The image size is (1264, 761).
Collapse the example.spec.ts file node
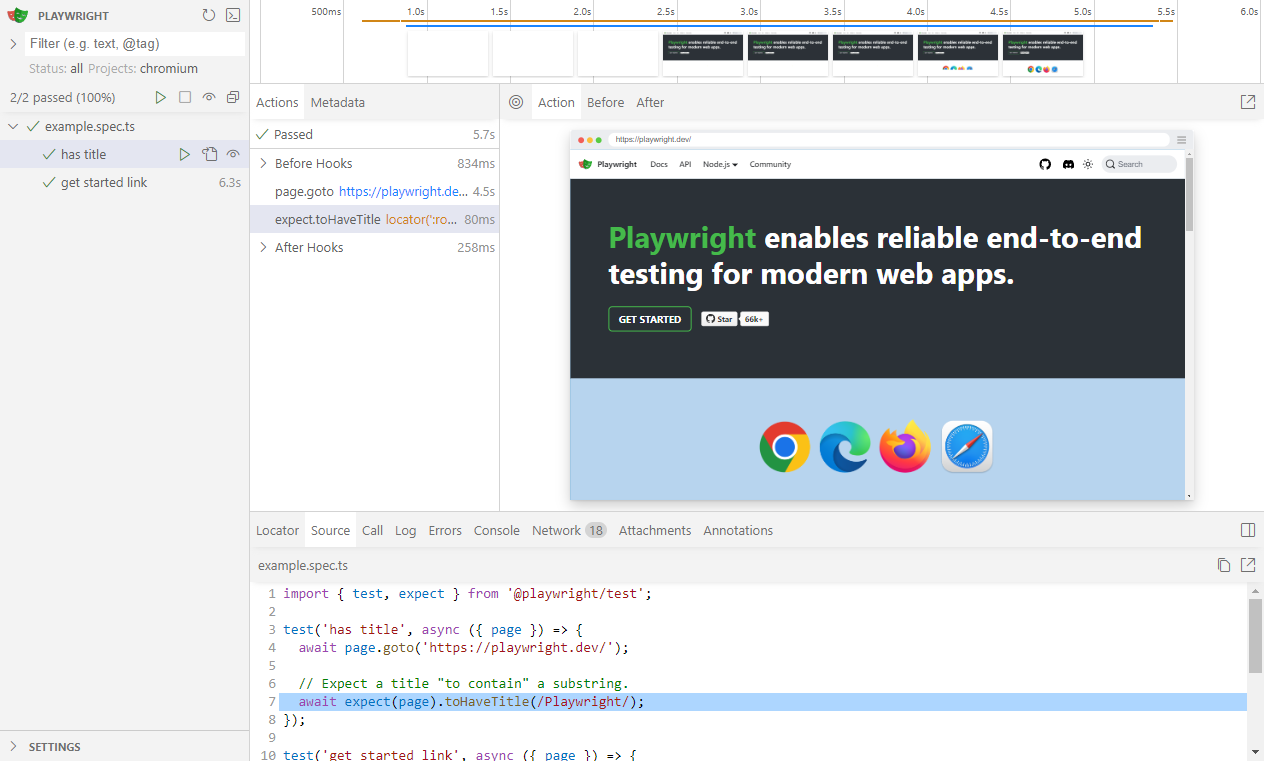(14, 126)
